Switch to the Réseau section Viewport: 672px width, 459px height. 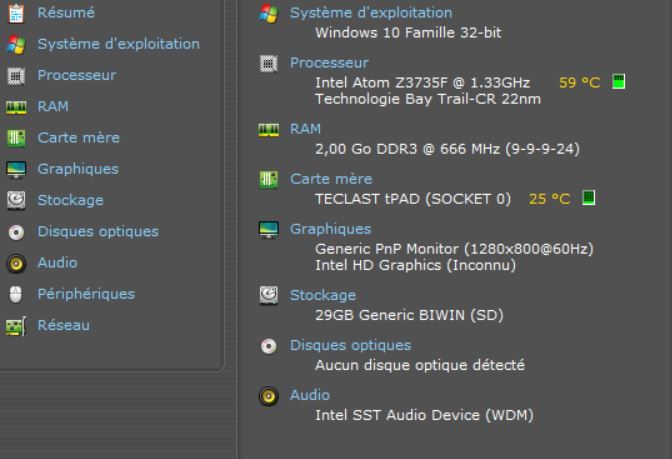coord(63,325)
